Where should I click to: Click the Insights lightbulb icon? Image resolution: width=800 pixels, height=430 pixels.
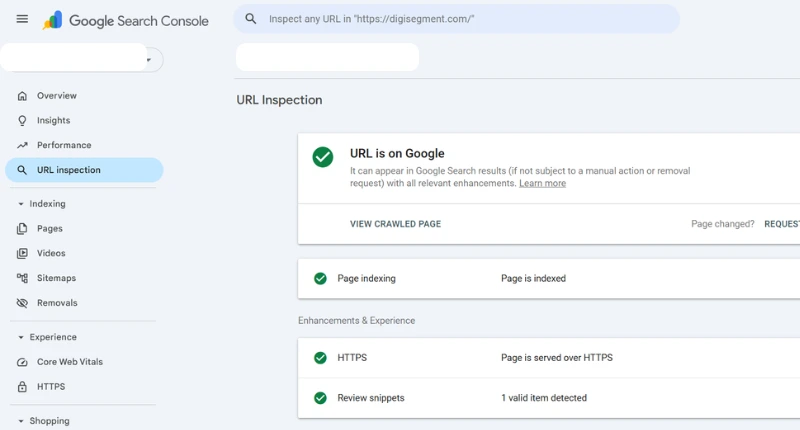point(22,121)
